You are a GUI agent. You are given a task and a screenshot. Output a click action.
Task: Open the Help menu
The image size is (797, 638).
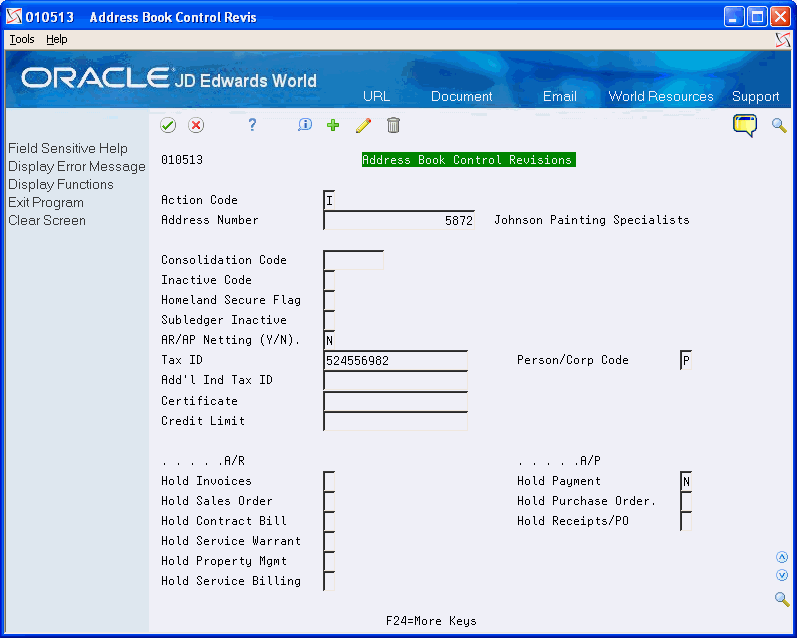point(56,39)
